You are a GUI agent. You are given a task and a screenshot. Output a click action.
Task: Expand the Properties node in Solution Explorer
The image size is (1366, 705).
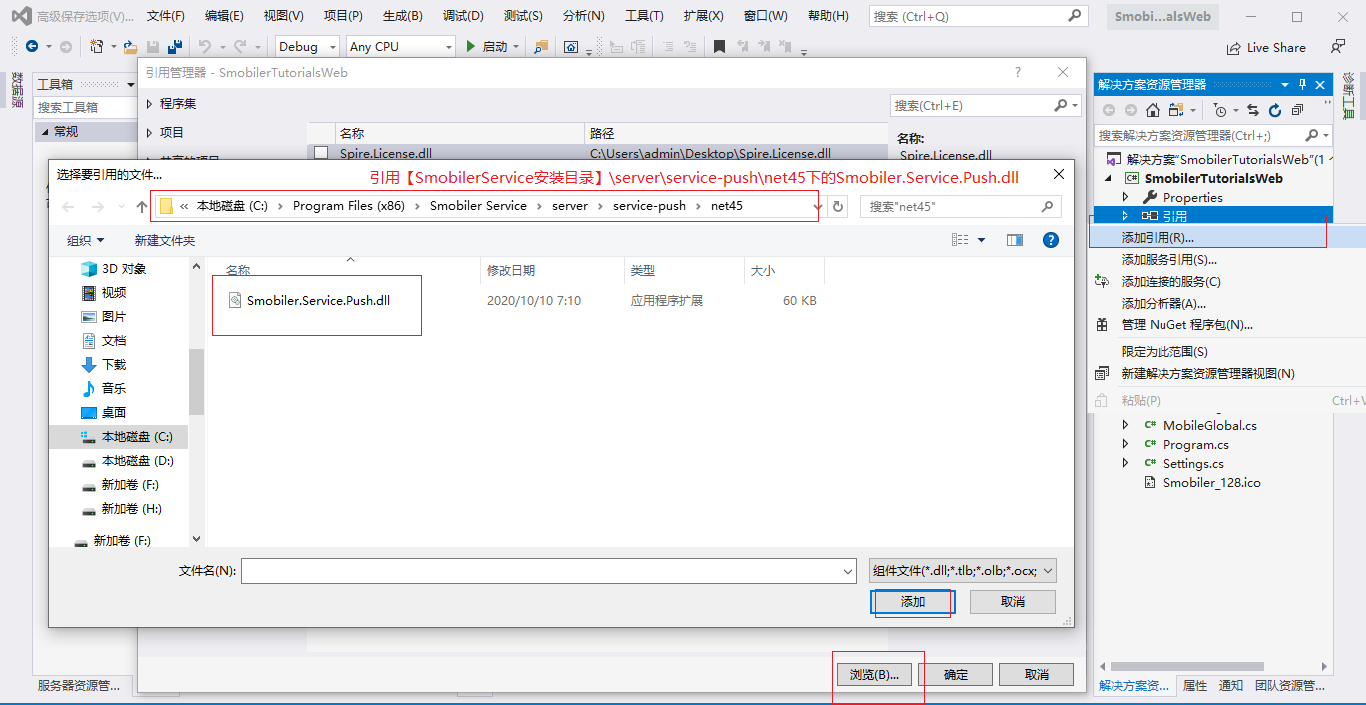coord(1126,197)
